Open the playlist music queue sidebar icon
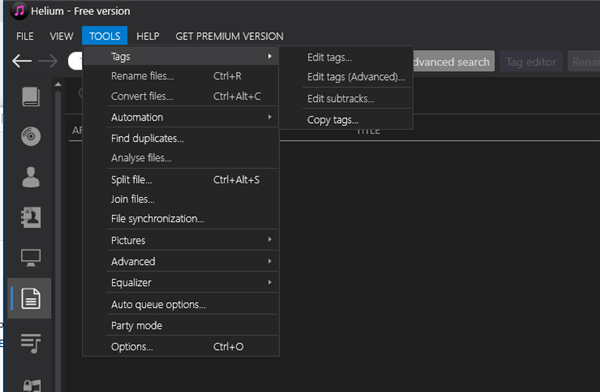 [31, 343]
